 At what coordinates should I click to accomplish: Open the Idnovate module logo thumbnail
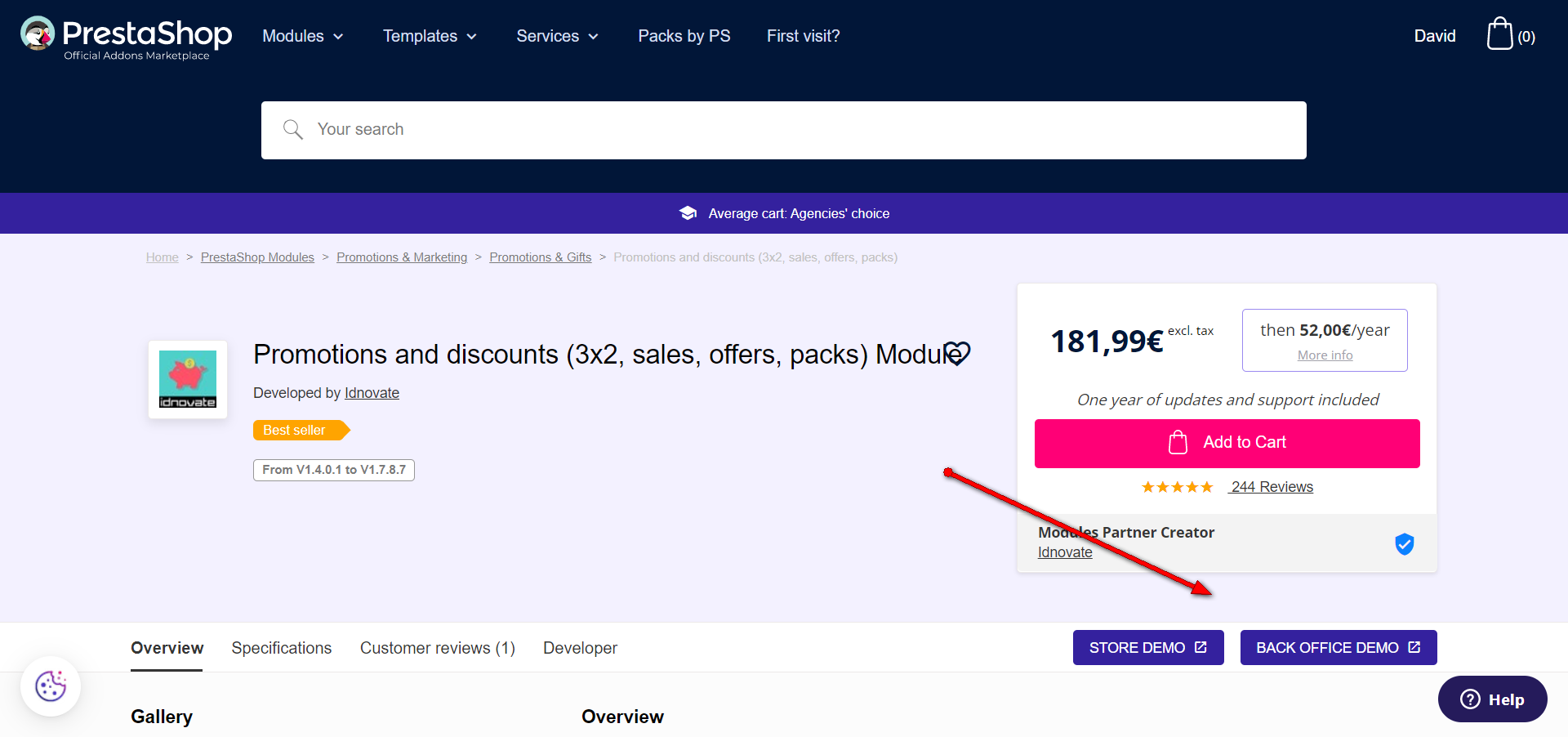coord(188,379)
